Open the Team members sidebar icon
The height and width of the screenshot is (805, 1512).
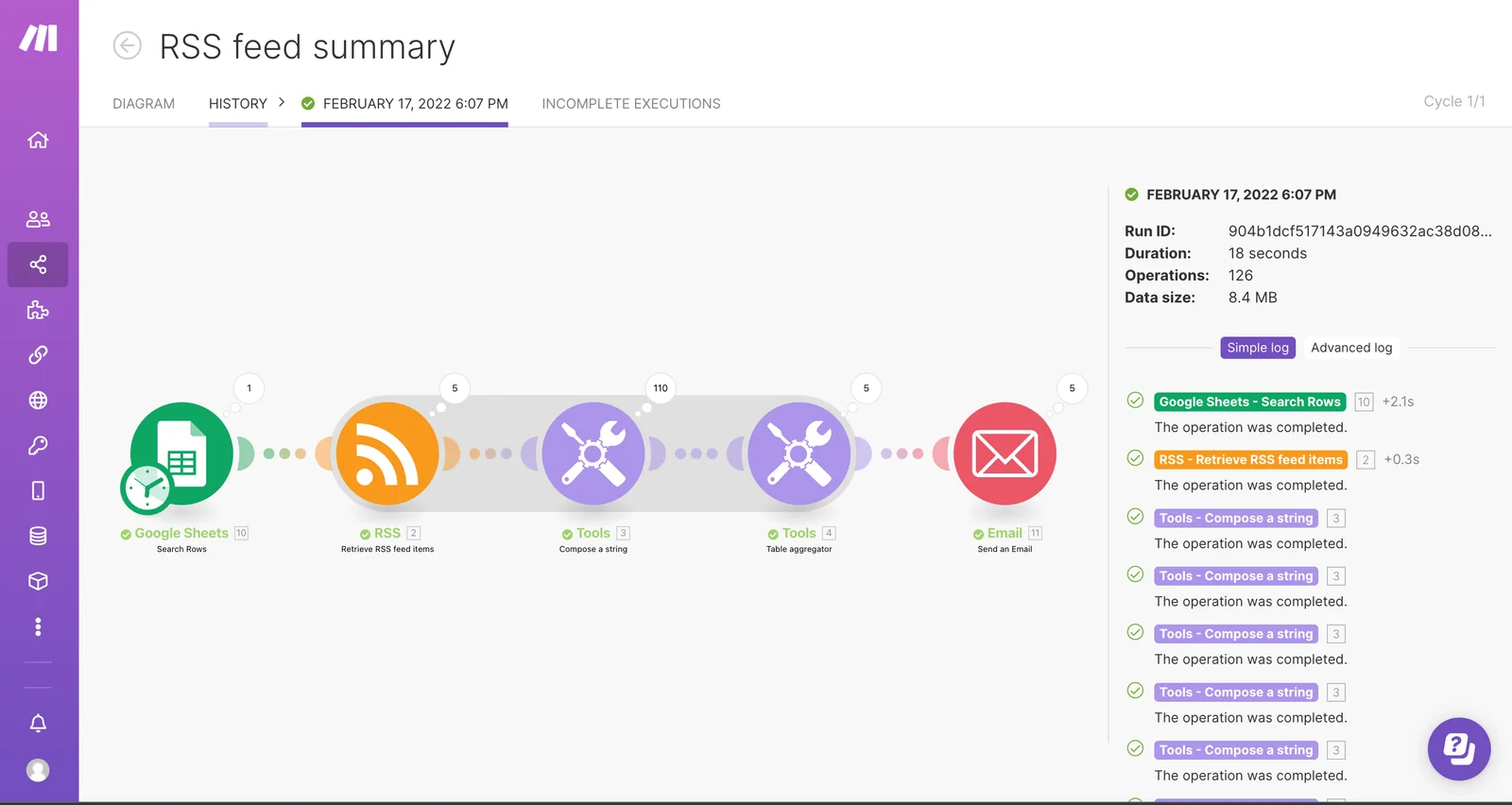point(38,219)
